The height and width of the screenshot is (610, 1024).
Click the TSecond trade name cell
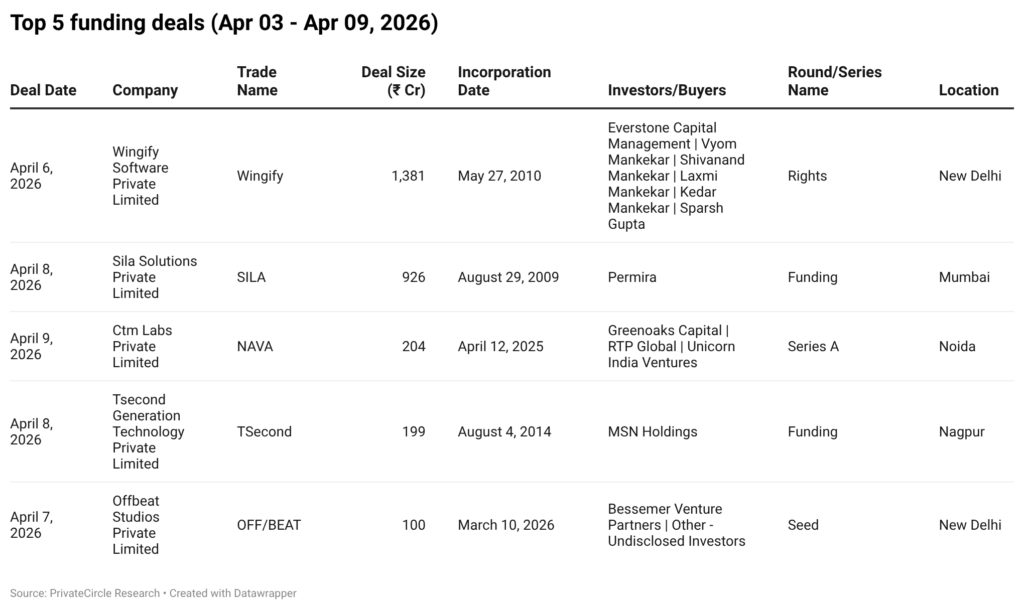pos(264,432)
